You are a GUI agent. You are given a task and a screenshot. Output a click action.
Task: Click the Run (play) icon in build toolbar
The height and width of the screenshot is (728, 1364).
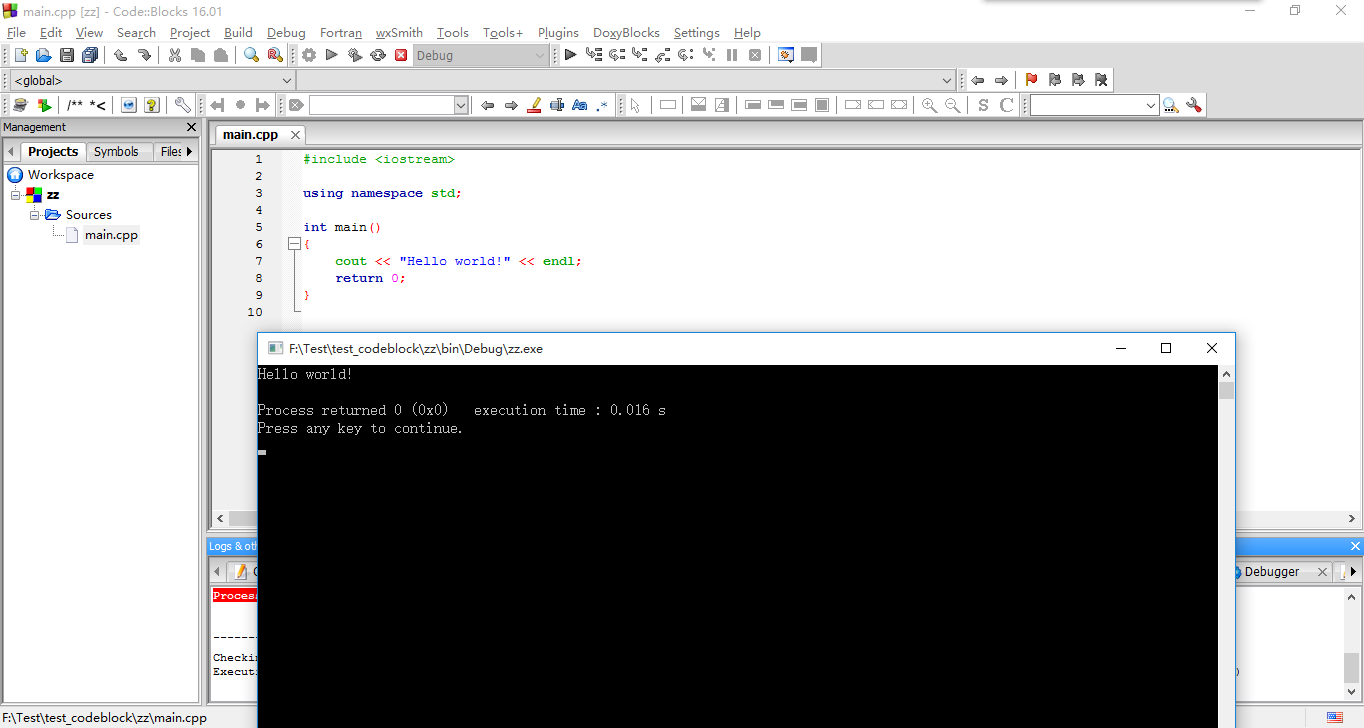tap(332, 56)
